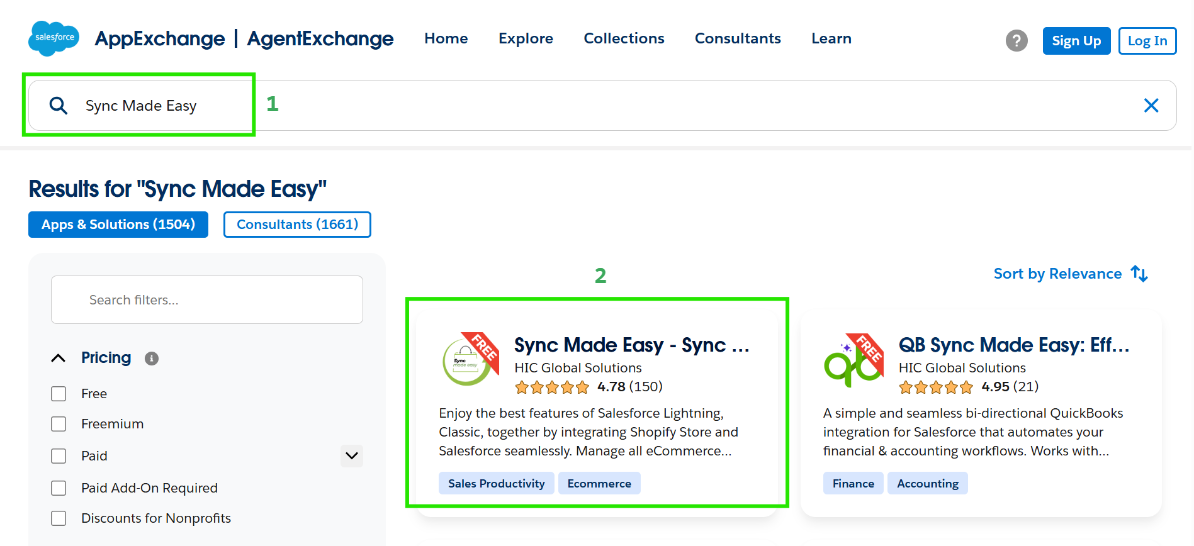Click the search magnifier icon
Image resolution: width=1194 pixels, height=546 pixels.
tap(59, 106)
